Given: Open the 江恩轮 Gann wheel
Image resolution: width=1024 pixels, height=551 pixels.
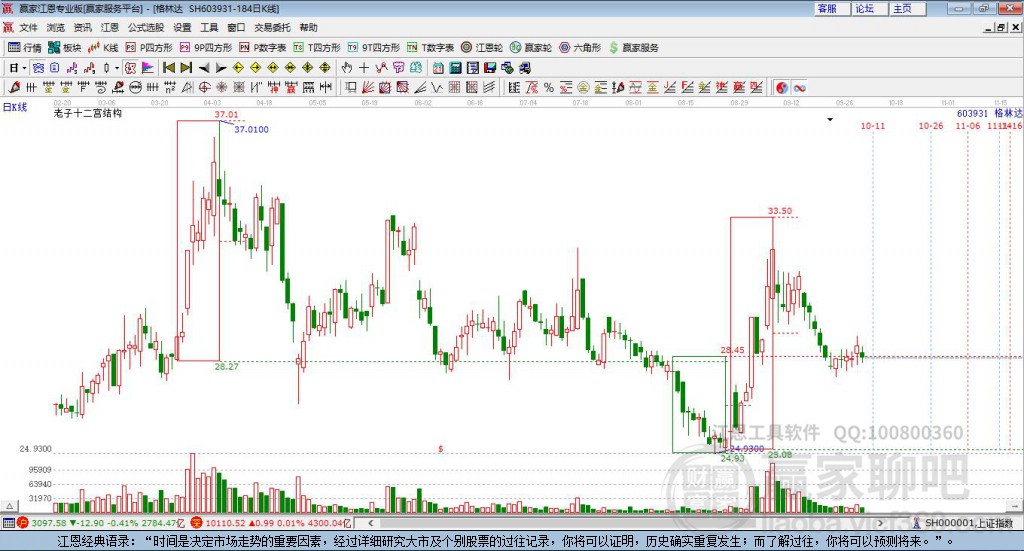Looking at the screenshot, I should click(482, 48).
